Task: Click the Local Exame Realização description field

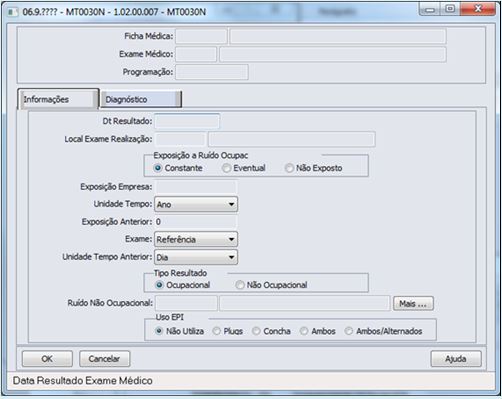Action: pos(292,139)
